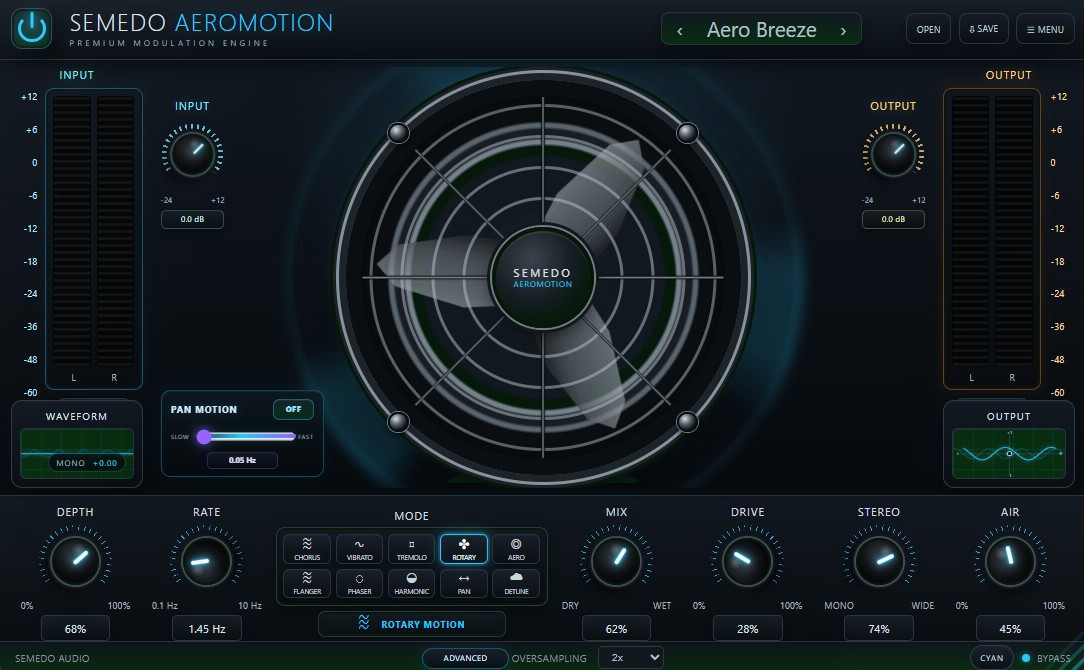Click the Output waveform scope display

[1009, 454]
